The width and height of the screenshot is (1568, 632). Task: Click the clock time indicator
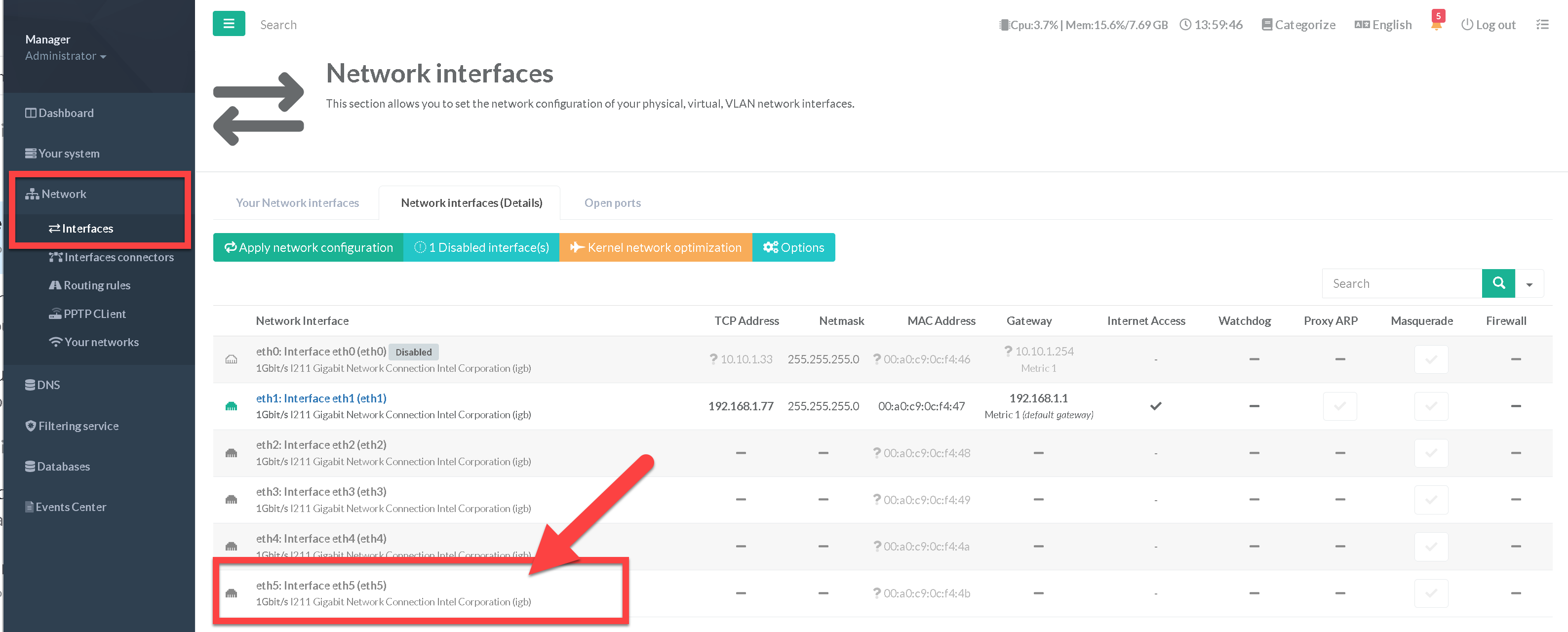tap(1211, 25)
